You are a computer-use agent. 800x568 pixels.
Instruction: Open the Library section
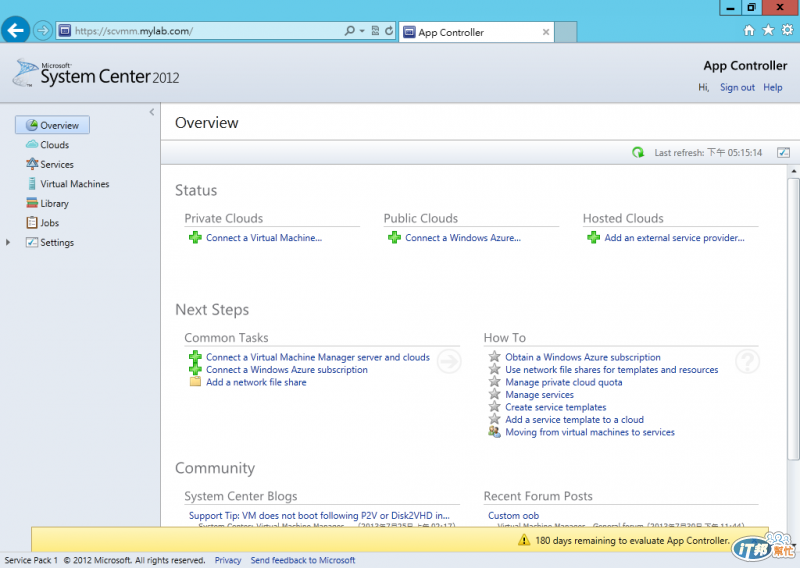54,203
